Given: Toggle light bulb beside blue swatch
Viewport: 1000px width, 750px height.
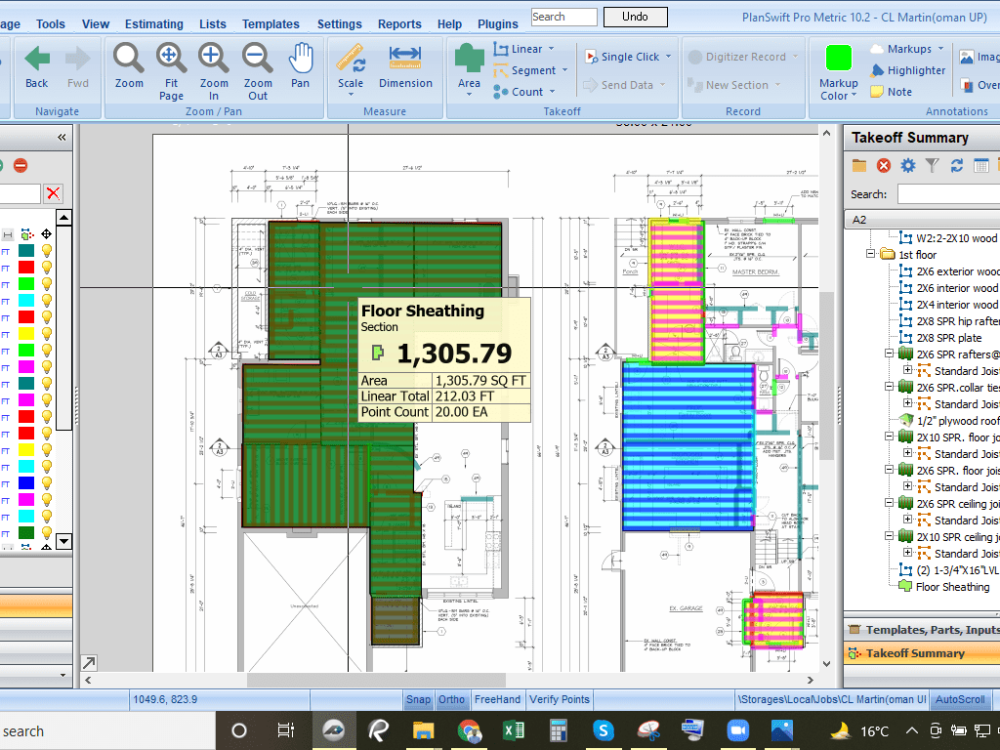Looking at the screenshot, I should [x=47, y=483].
